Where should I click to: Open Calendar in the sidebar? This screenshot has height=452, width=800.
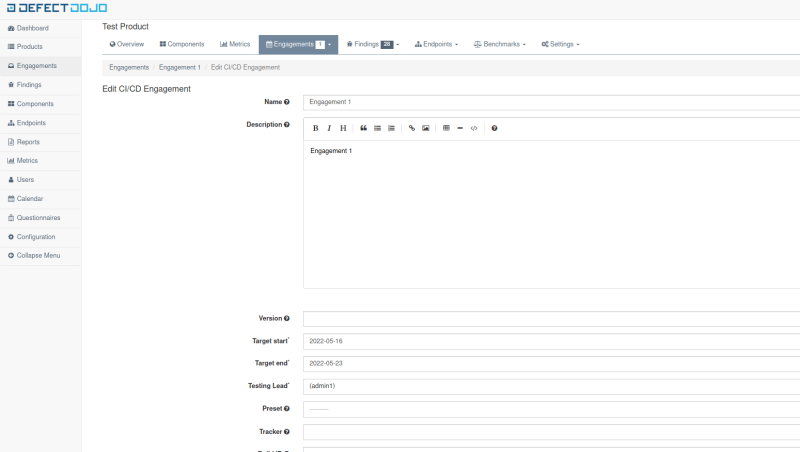coord(40,198)
